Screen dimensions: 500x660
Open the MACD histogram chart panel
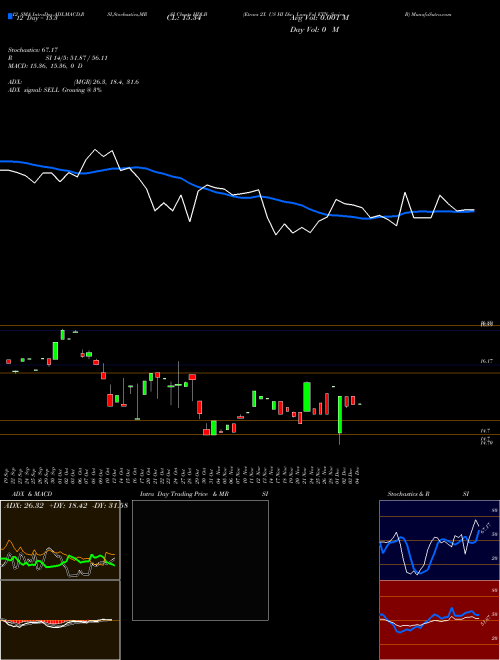tap(60, 620)
